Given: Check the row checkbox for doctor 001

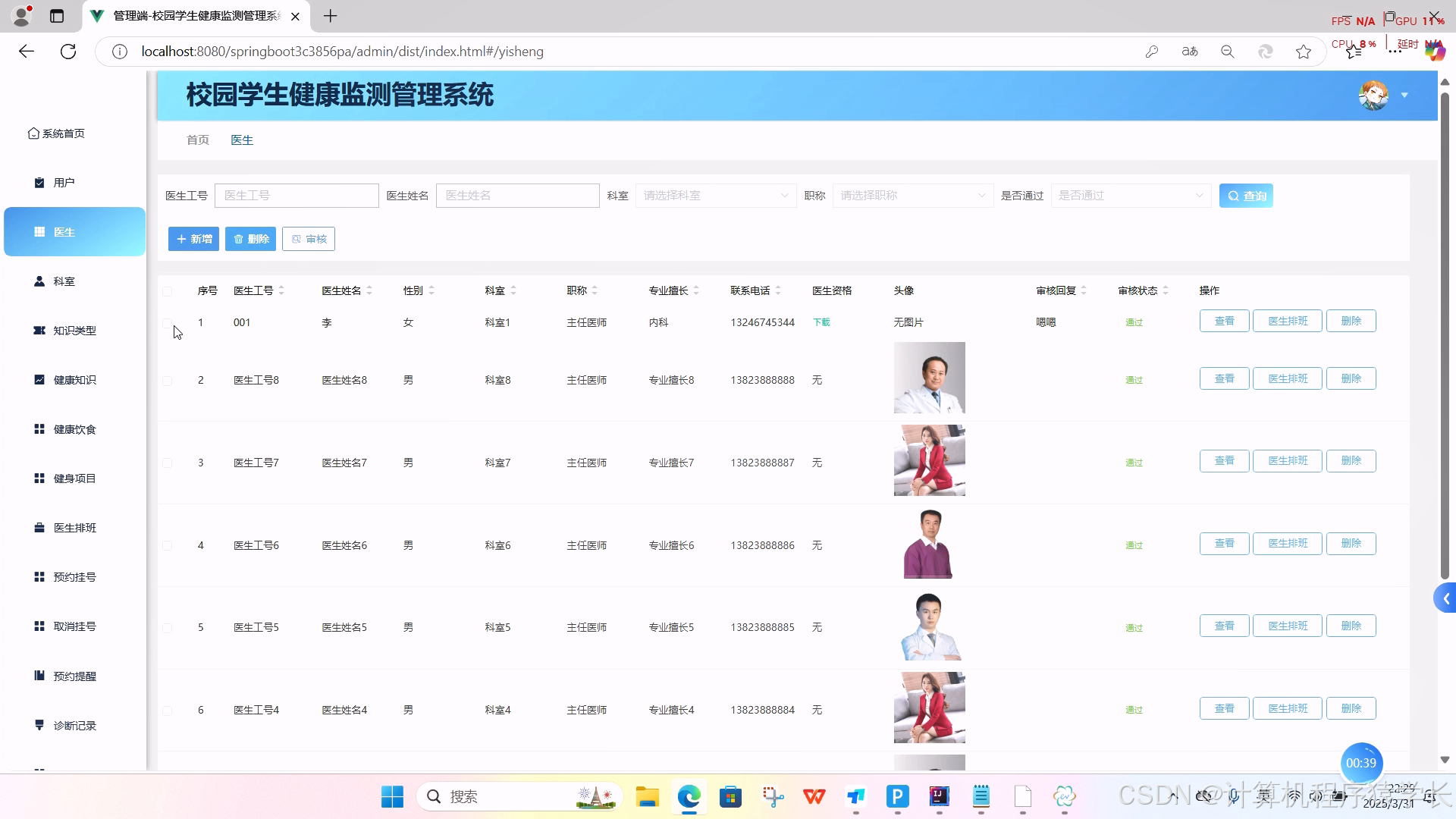Looking at the screenshot, I should (168, 322).
